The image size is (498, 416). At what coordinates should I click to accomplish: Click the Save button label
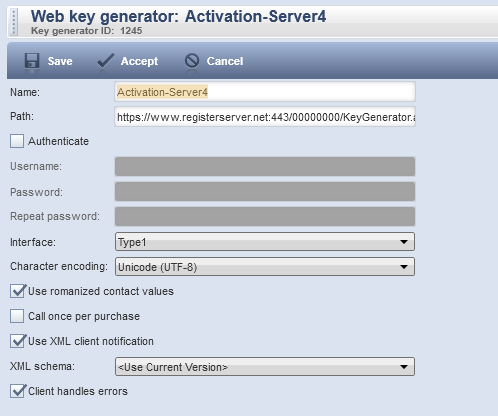pos(60,61)
